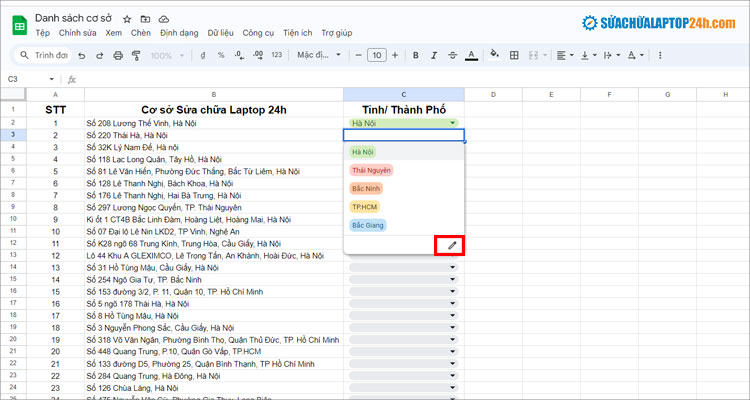Click cell 'Số 07 Đại lộ Lê Nin LKD2, TP Vinh, Nghệ An'

[x=214, y=232]
